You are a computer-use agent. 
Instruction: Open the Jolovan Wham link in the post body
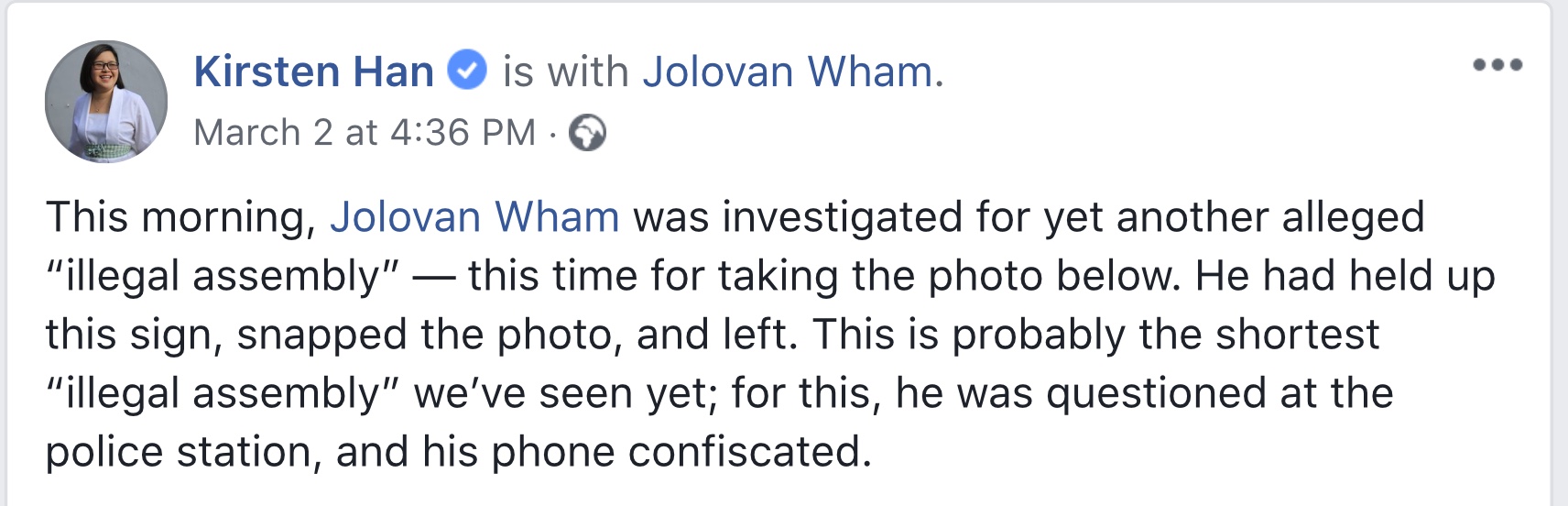tap(474, 217)
